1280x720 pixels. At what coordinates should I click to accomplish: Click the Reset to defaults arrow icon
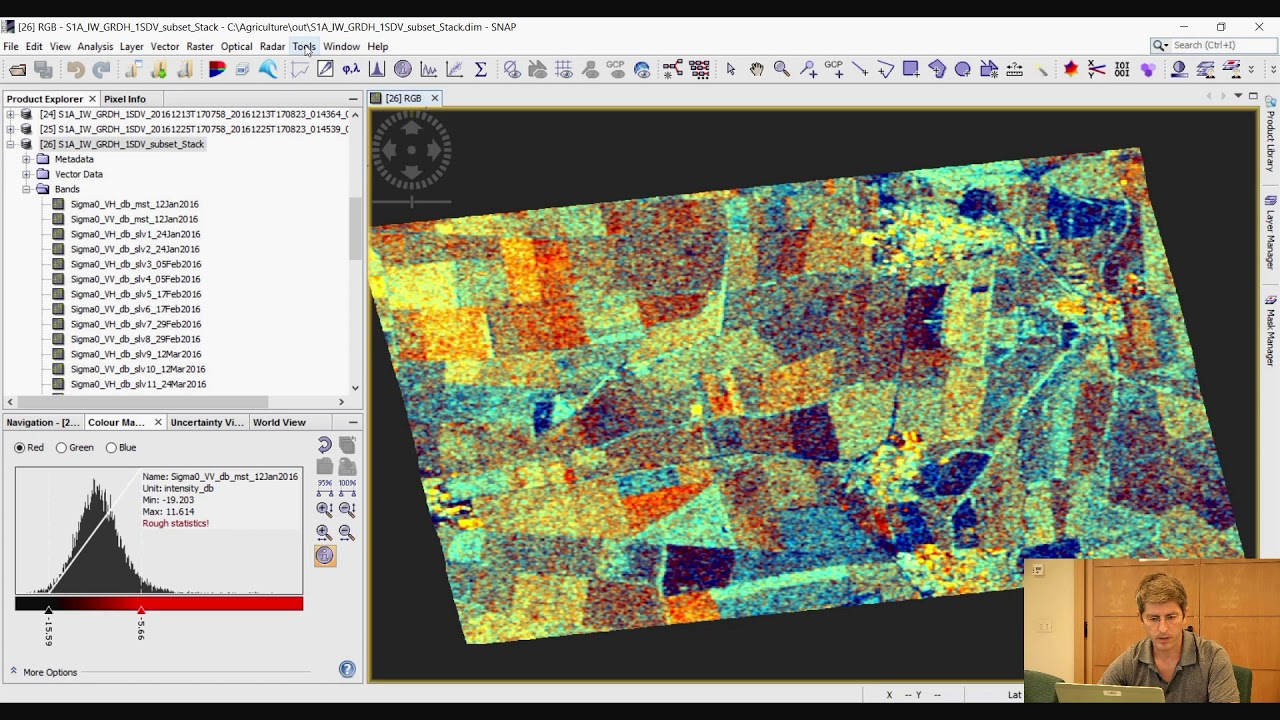325,446
